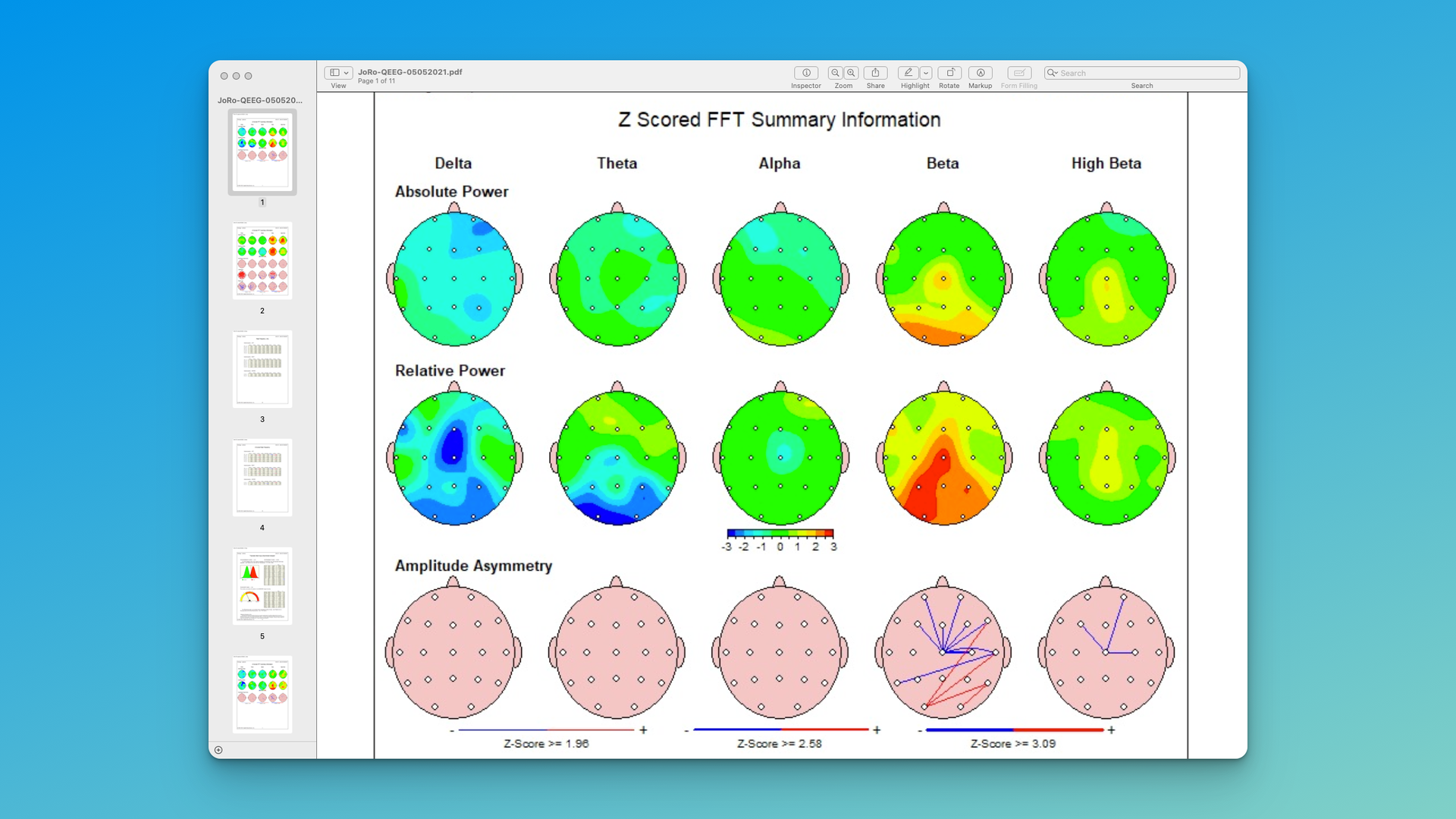Enter full screen with the green button
This screenshot has width=1456, height=819.
click(x=249, y=76)
